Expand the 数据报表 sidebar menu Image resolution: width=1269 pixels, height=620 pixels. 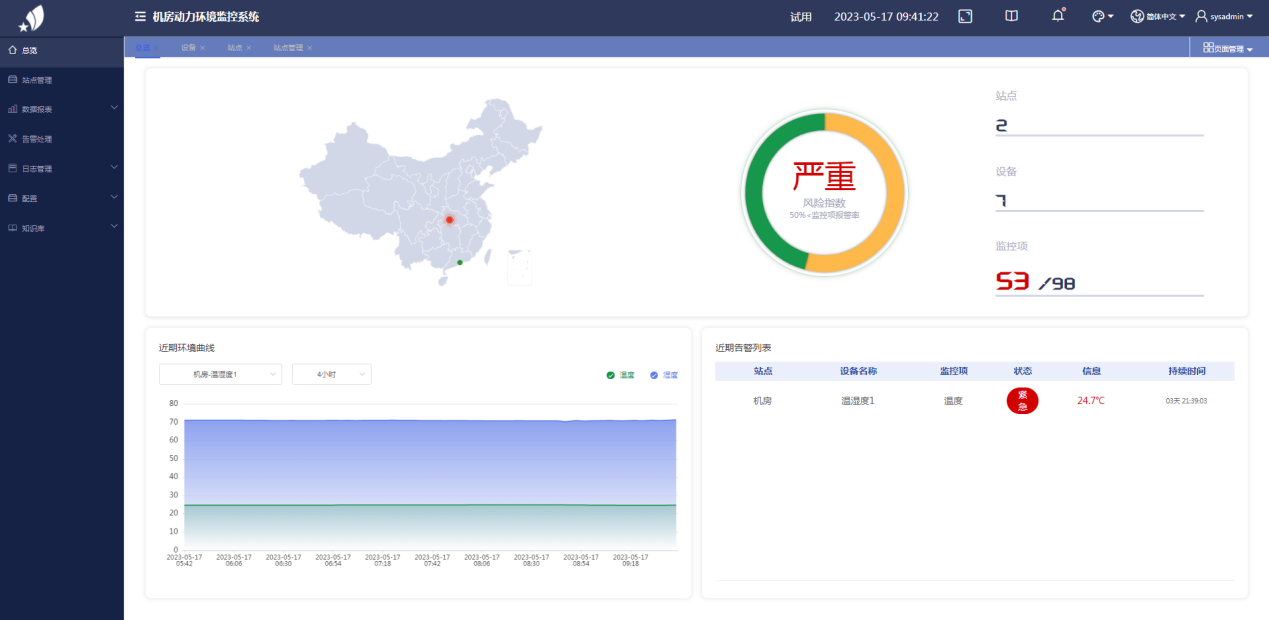click(60, 109)
